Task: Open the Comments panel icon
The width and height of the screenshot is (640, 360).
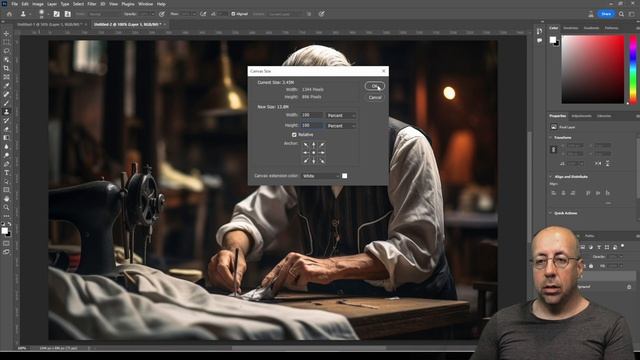Action: (540, 40)
